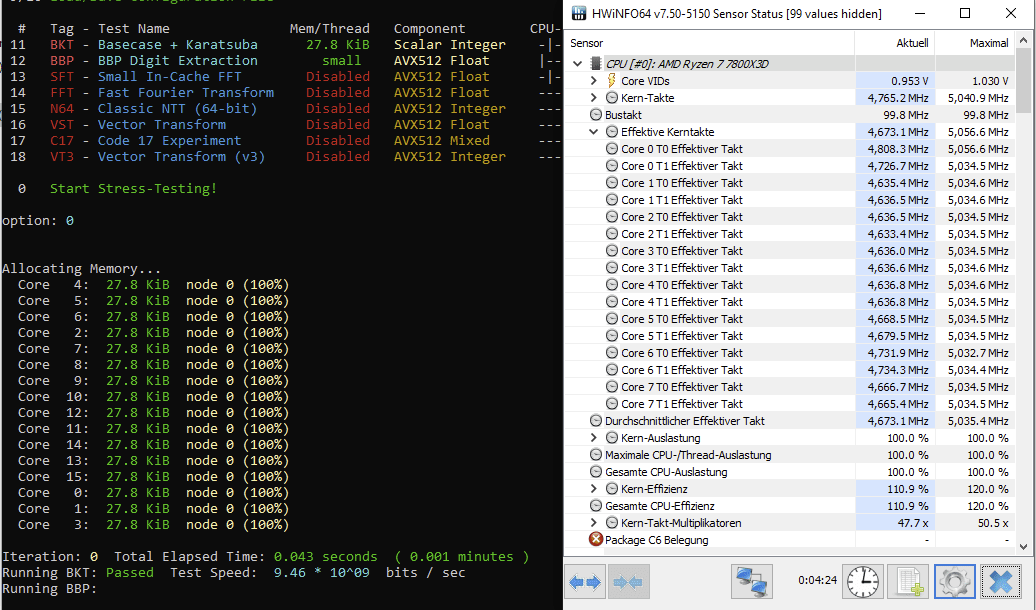1036x610 pixels.
Task: Click the 0:04:24 elapsed timer display
Action: [817, 580]
